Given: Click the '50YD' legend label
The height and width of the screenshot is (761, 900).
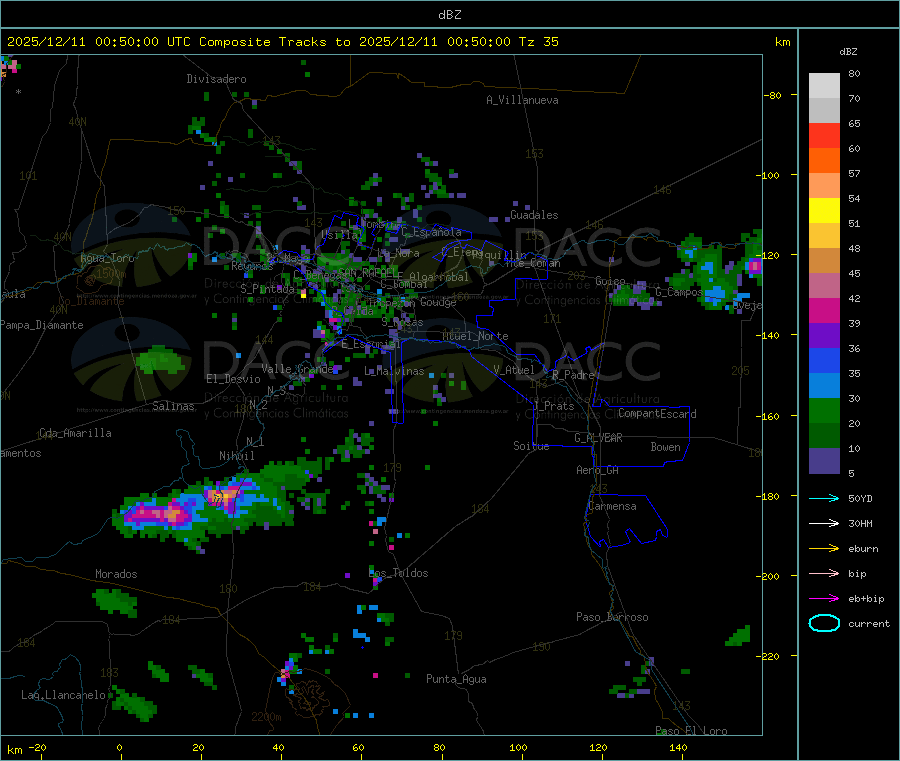Looking at the screenshot, I should 860,498.
